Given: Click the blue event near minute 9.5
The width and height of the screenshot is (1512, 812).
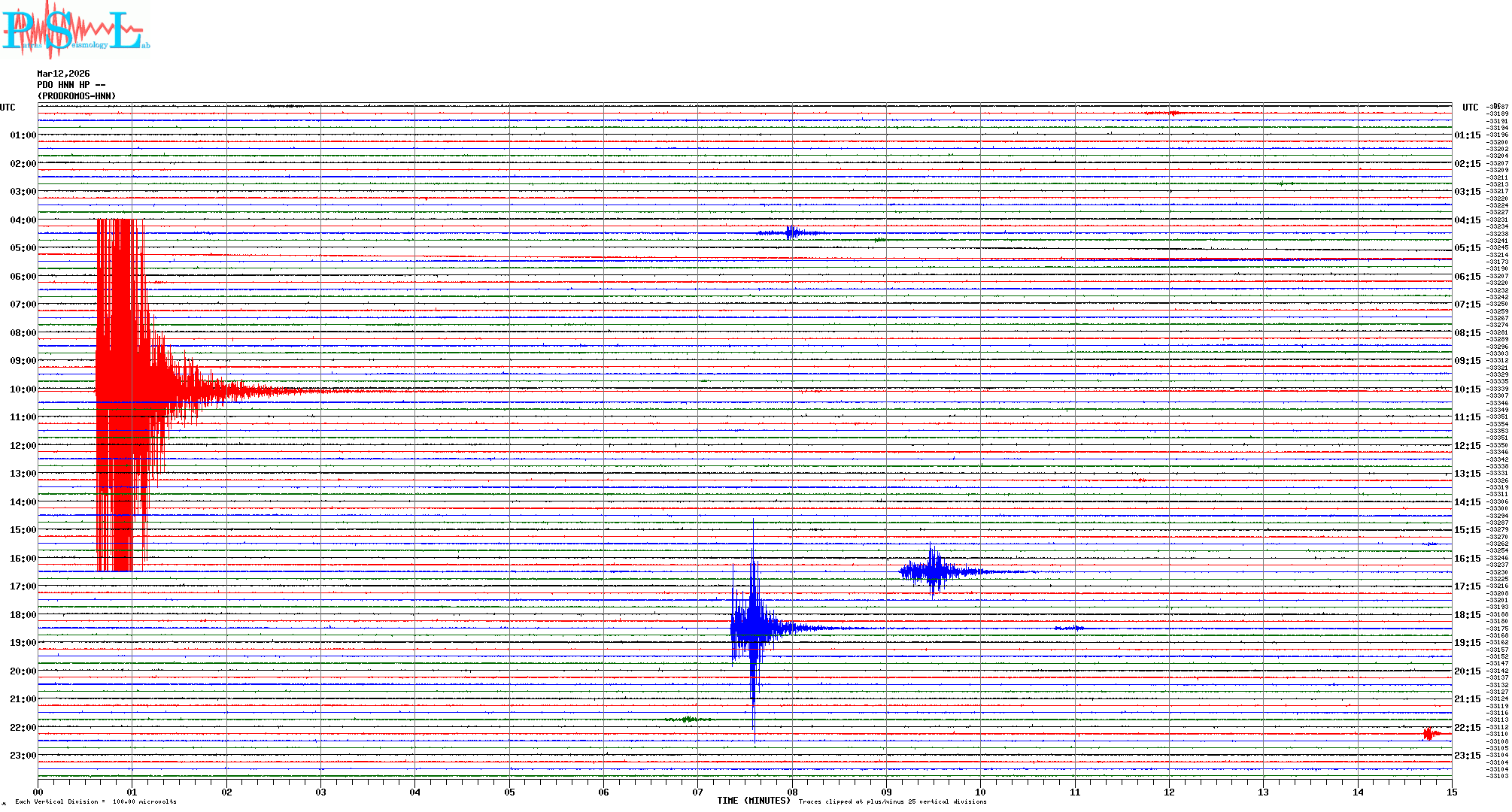Looking at the screenshot, I should pos(934,571).
